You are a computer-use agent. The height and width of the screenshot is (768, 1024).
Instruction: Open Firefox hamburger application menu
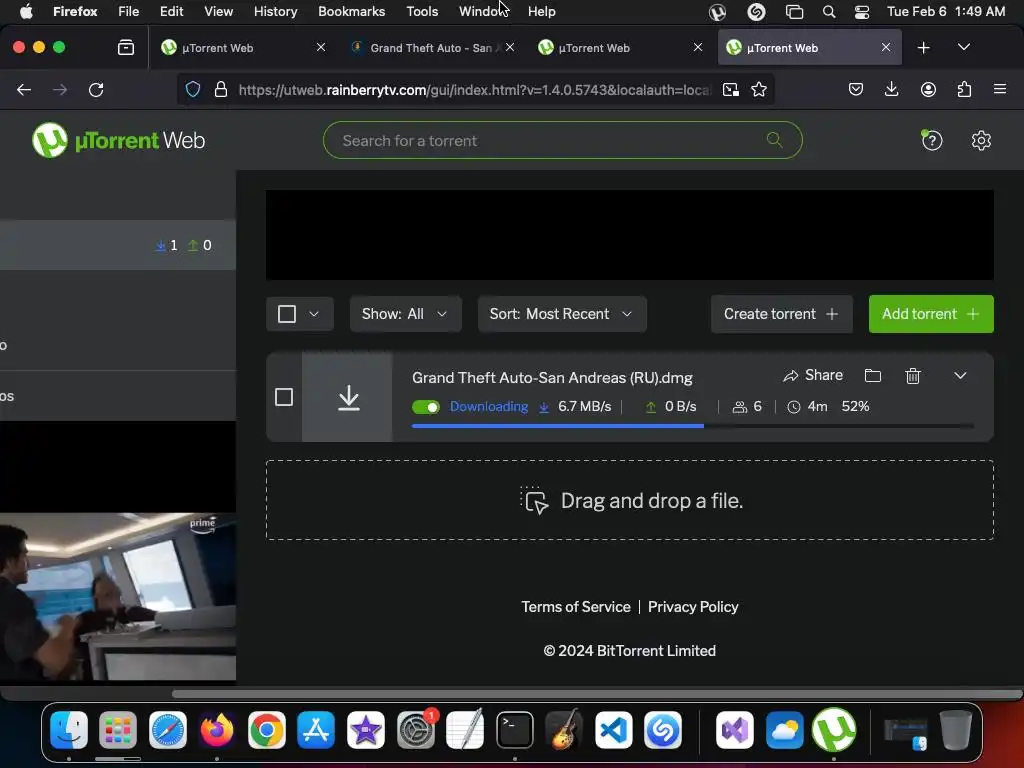point(1000,89)
